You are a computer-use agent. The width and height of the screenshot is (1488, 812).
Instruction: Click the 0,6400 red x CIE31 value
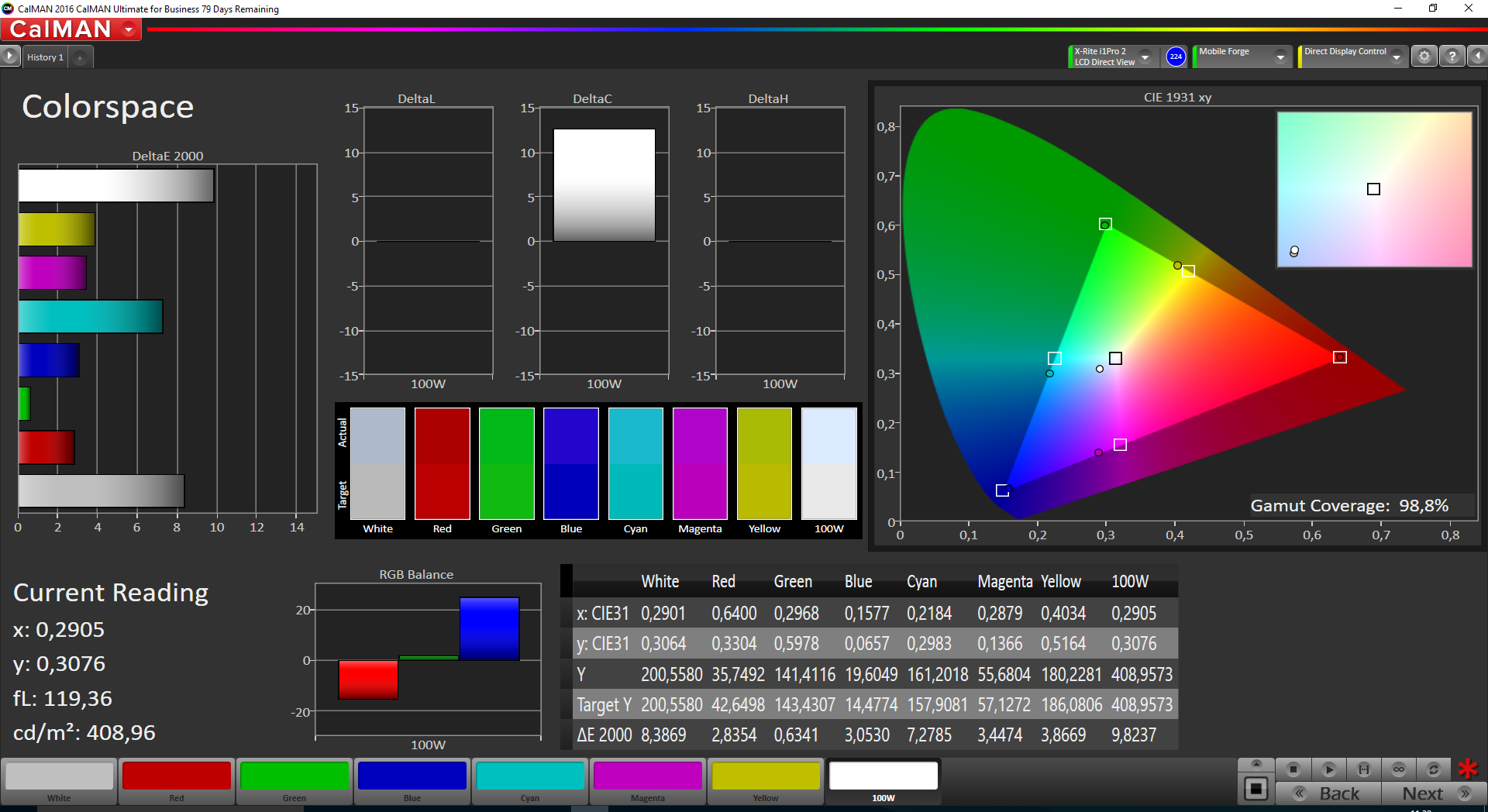coord(734,614)
